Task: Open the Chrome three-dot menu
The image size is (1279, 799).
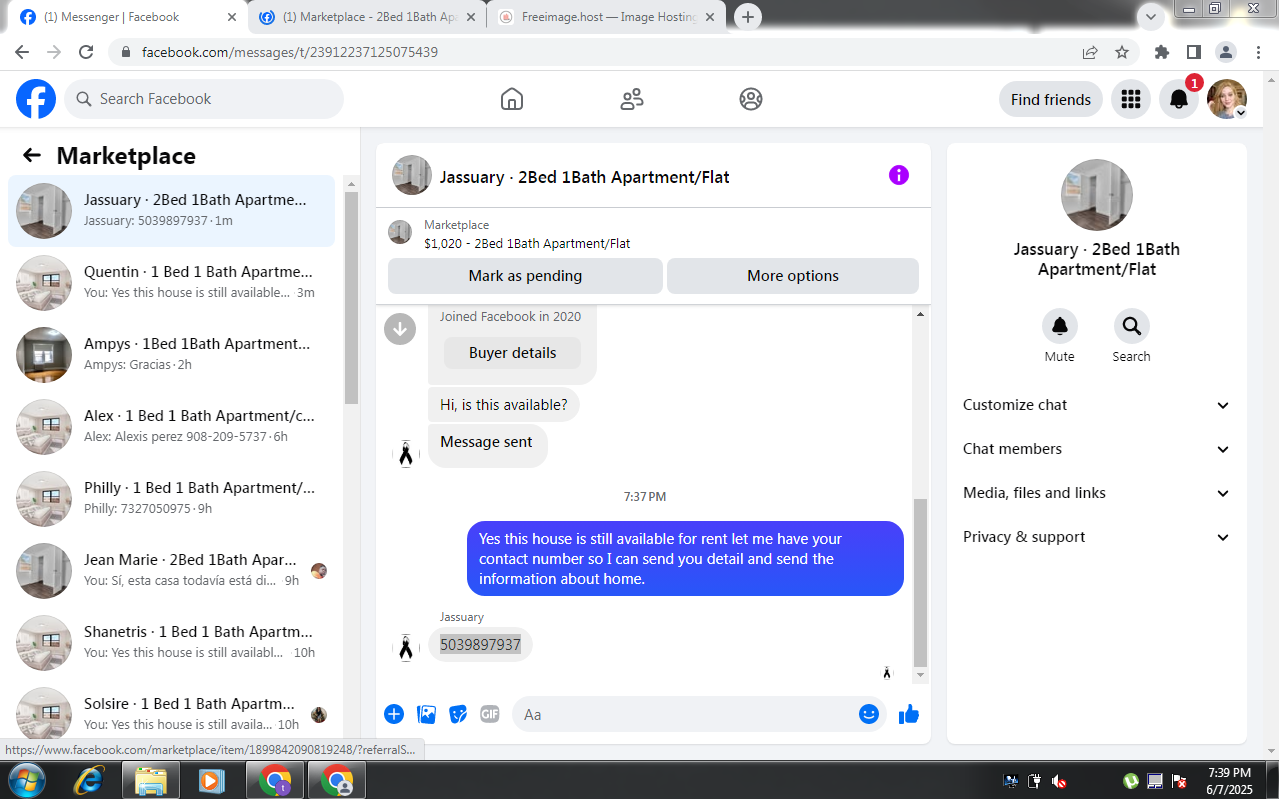Action: pos(1257,52)
